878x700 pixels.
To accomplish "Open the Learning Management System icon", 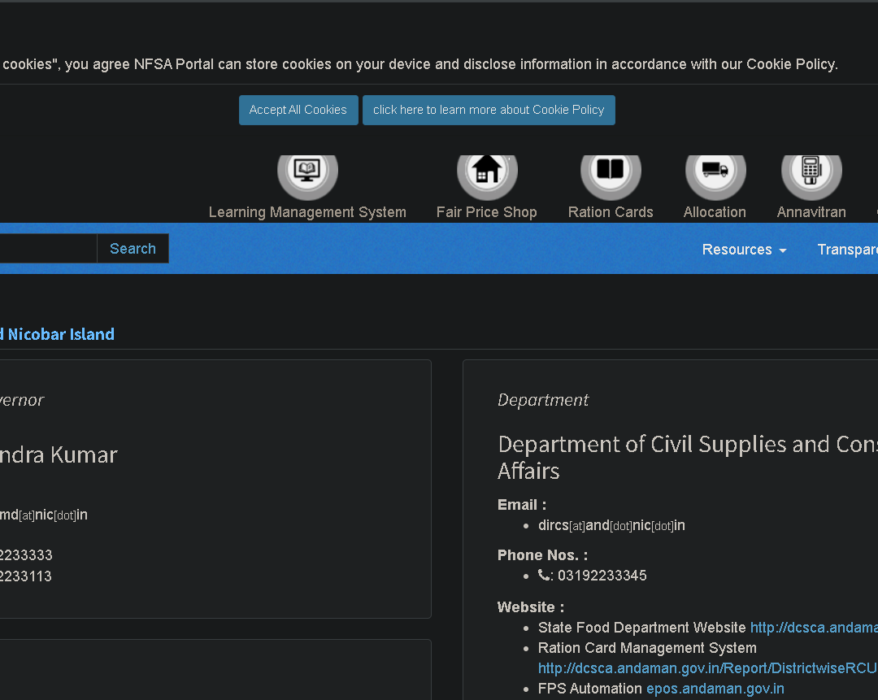I will (x=307, y=171).
